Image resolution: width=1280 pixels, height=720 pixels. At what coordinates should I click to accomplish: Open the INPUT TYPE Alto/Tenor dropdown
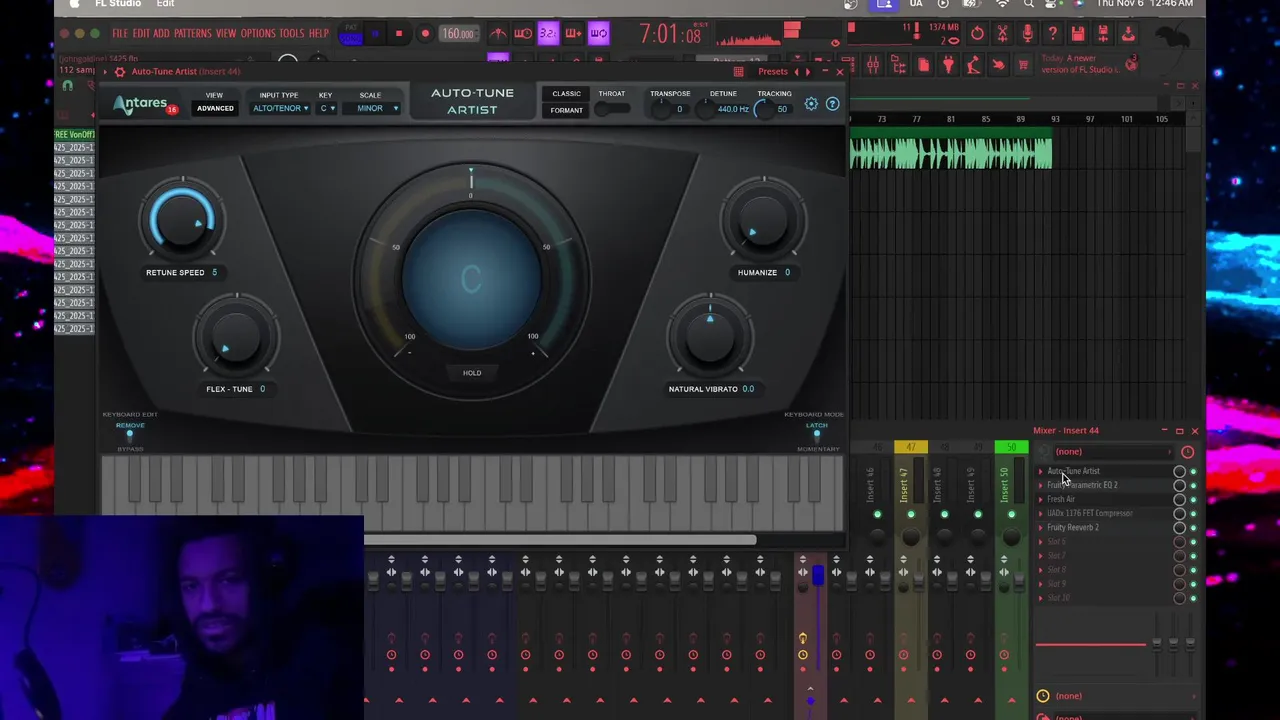280,108
